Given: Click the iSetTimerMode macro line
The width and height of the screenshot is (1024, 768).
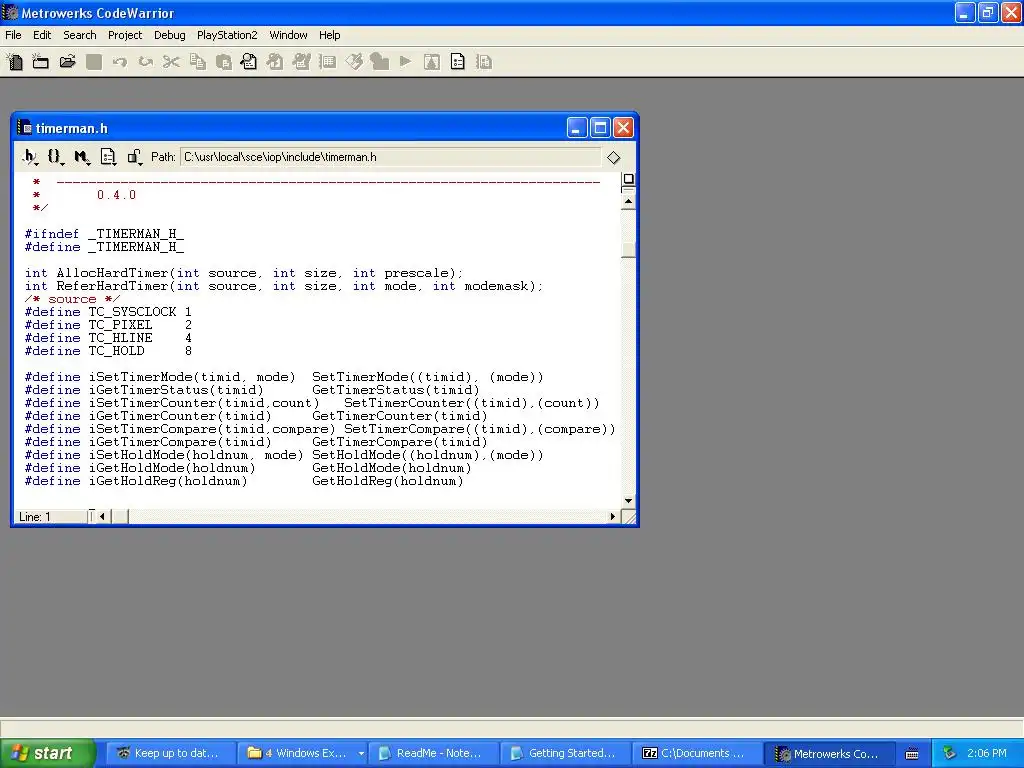Looking at the screenshot, I should [284, 377].
